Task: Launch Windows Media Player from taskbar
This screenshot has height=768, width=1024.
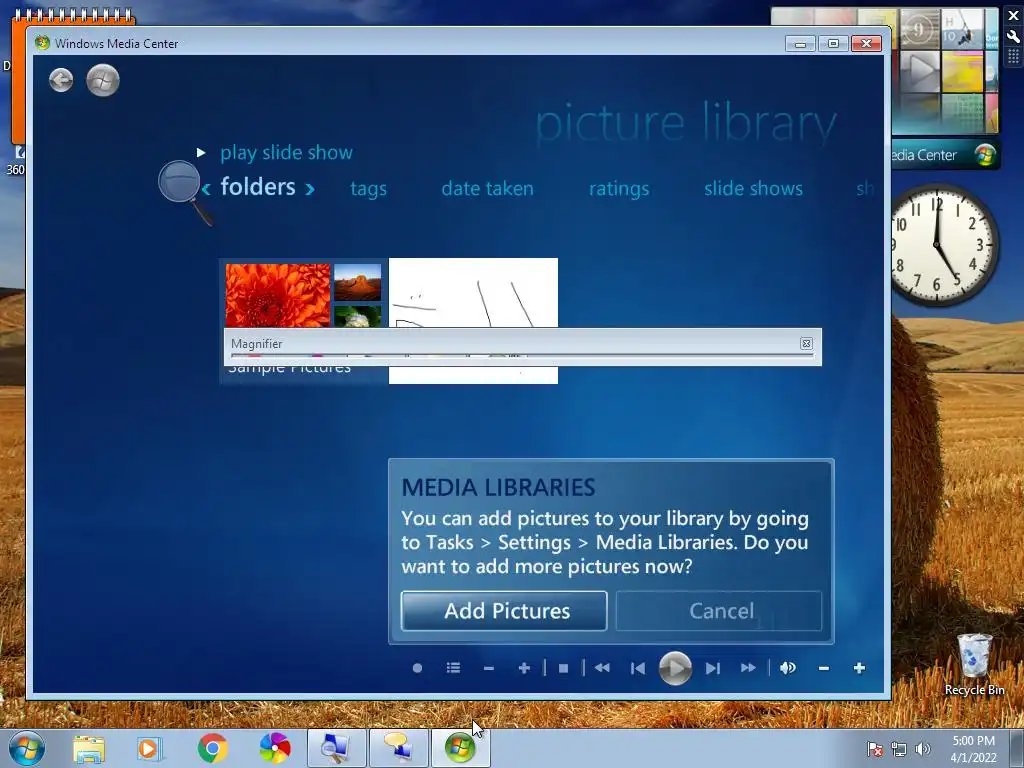Action: (150, 748)
